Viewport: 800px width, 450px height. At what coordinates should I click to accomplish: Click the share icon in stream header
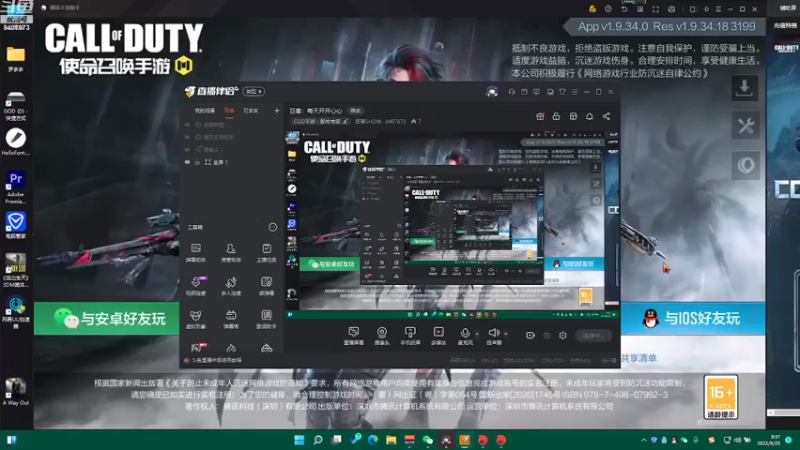point(606,116)
